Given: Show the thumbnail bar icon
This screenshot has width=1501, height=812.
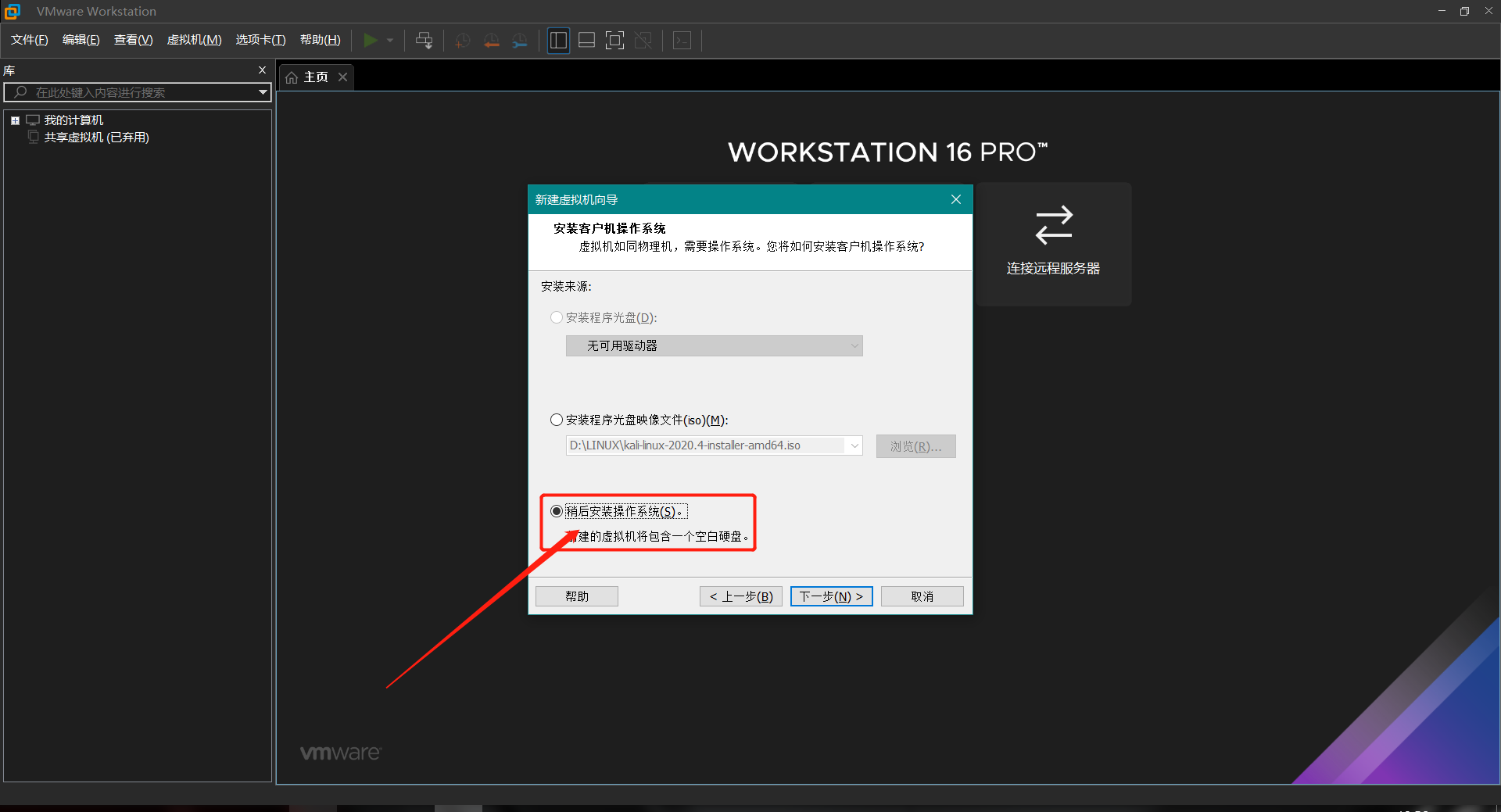Looking at the screenshot, I should (586, 40).
